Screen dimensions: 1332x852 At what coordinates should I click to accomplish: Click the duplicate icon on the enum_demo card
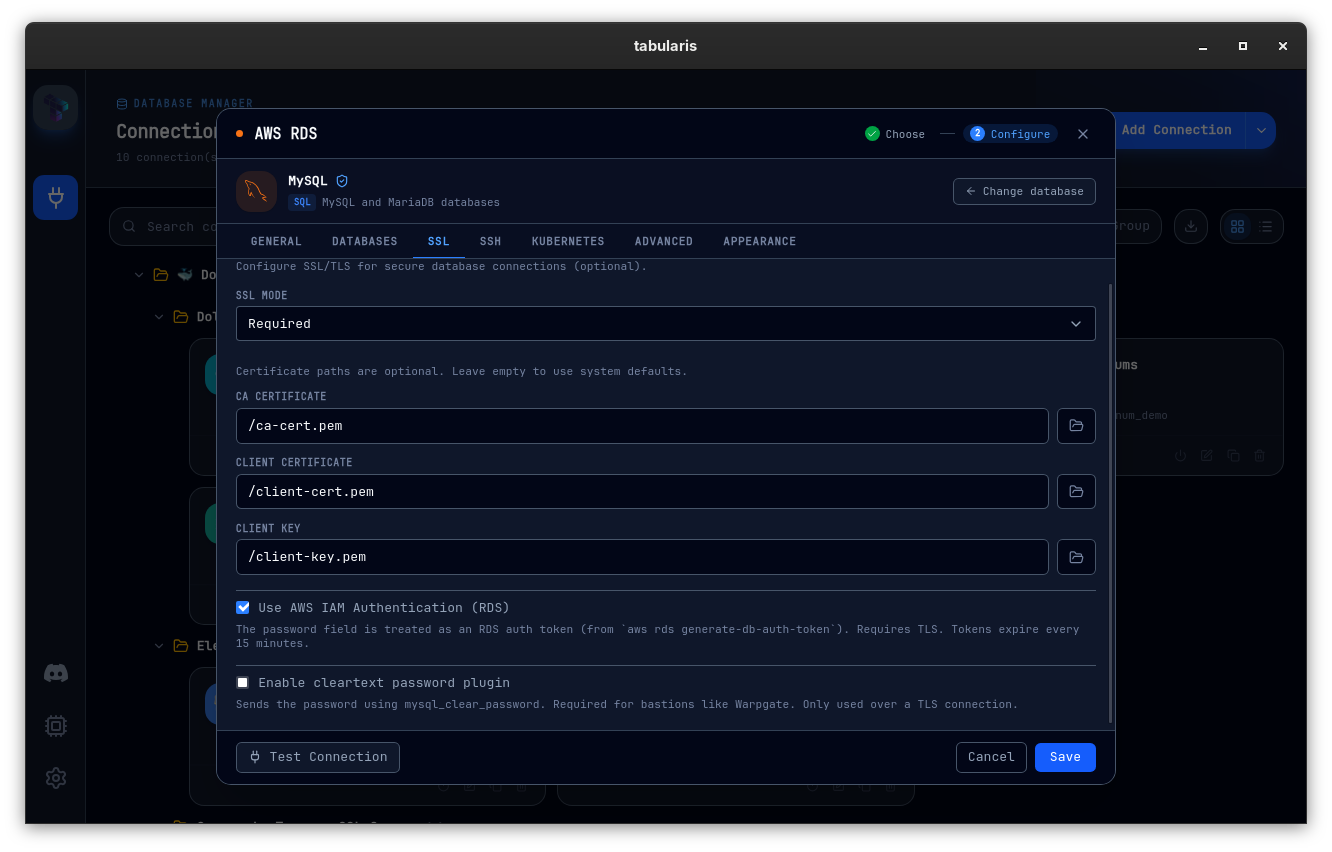point(1233,456)
